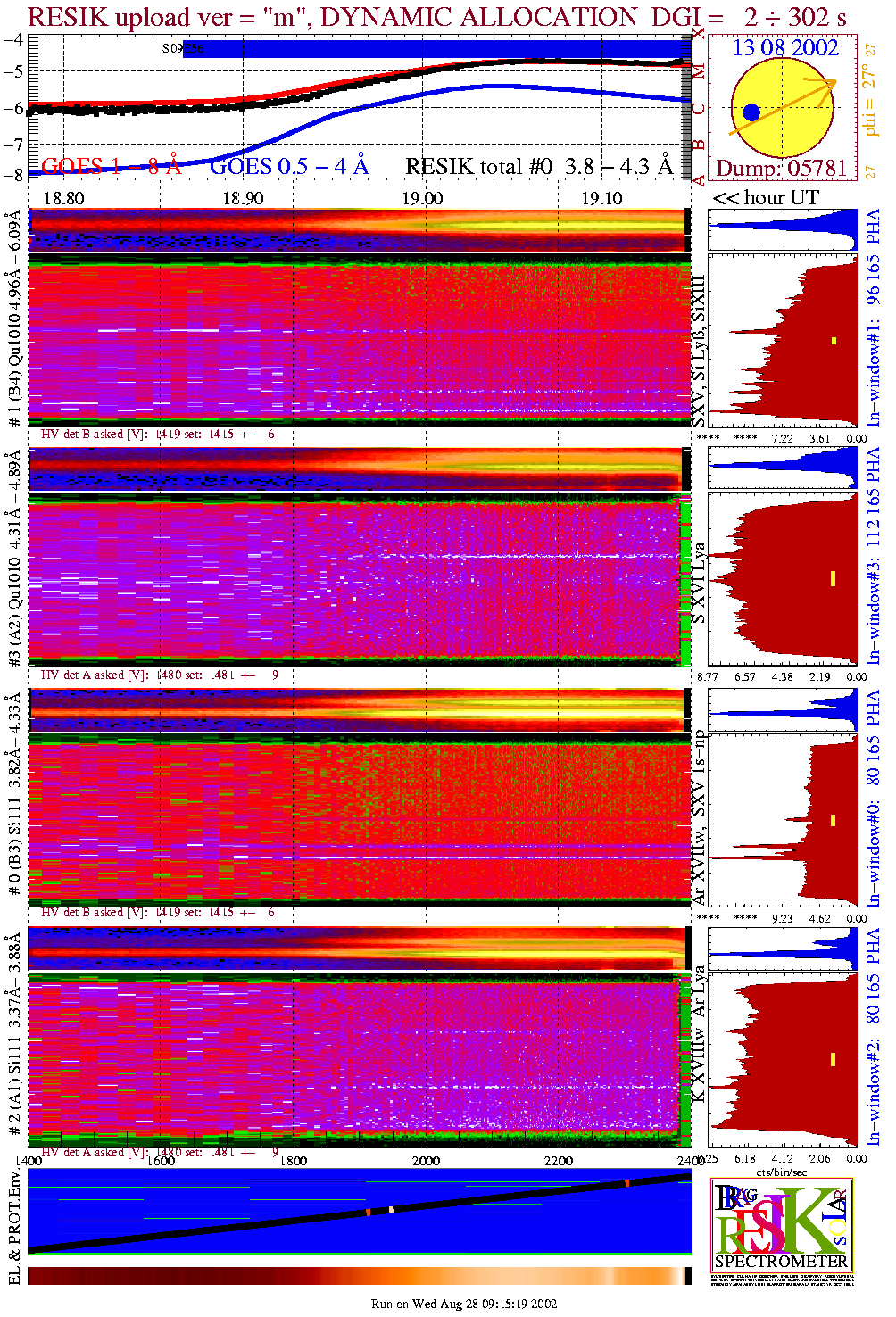
Task: Click the 13 08 2002 date above the solar disk
Action: [785, 48]
